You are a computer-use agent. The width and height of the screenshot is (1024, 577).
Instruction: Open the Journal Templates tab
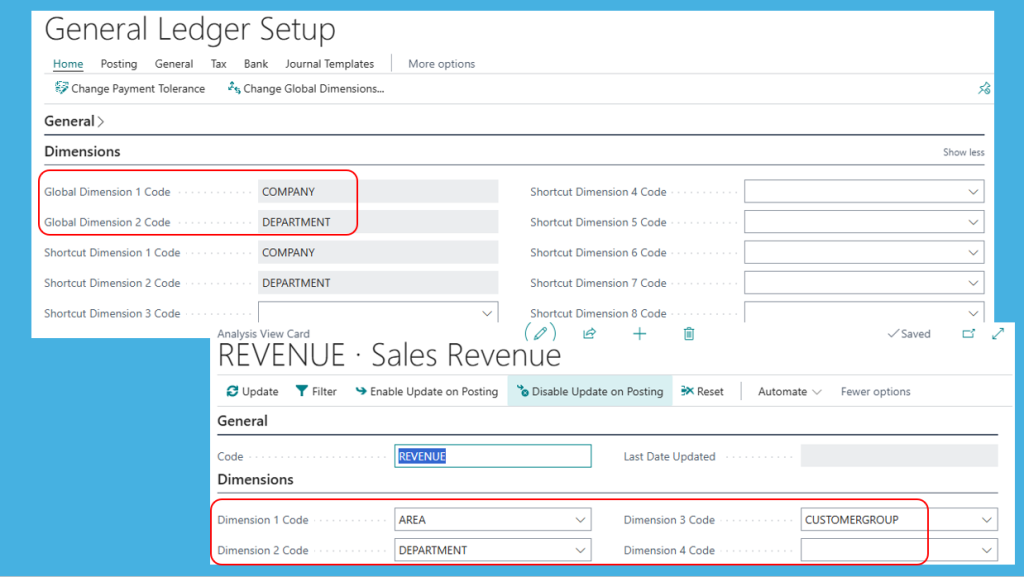click(329, 64)
